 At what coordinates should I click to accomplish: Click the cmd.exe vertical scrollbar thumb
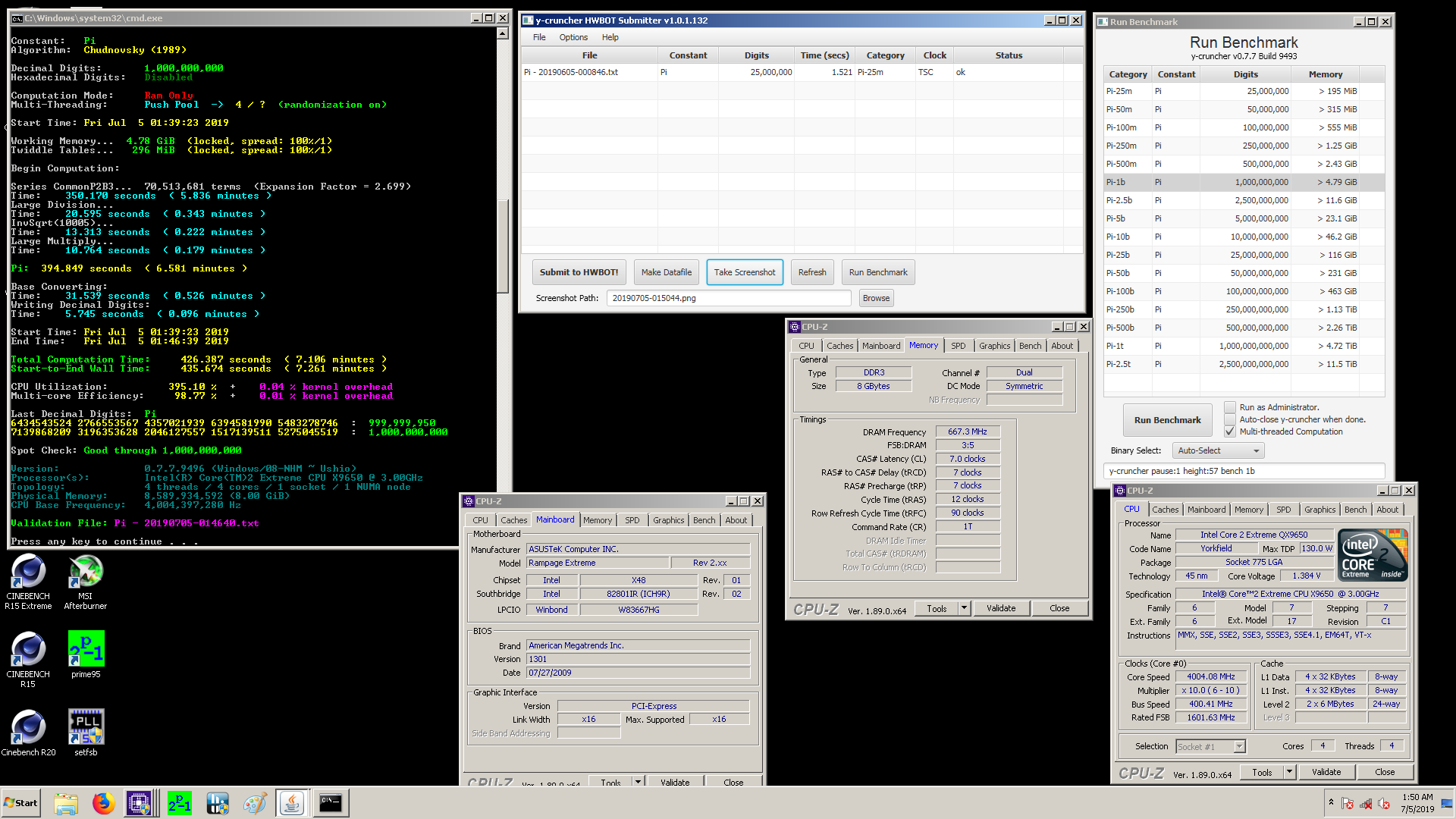coord(503,246)
